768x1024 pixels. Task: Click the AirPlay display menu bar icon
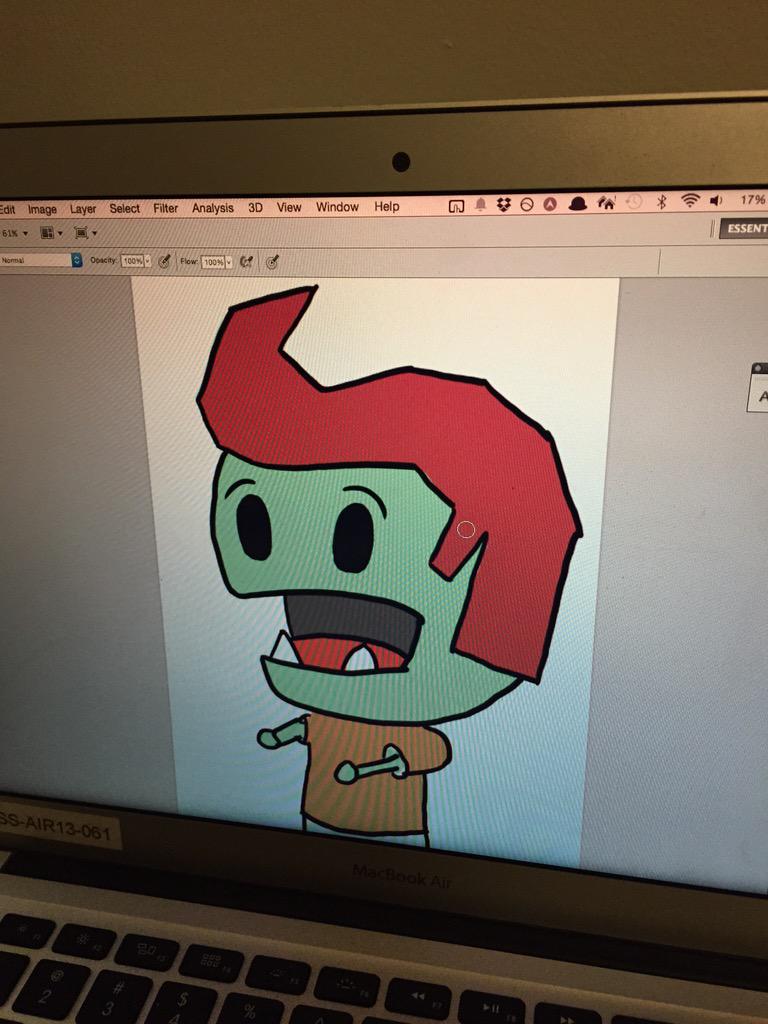(x=456, y=206)
